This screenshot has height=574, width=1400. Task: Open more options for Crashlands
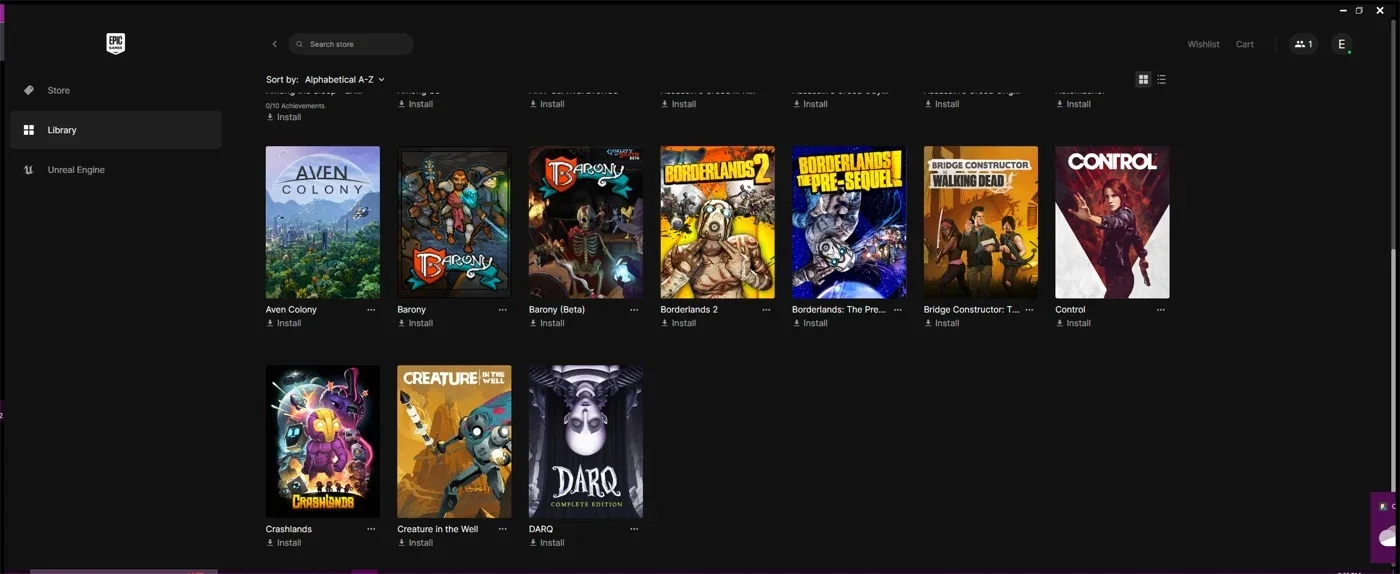pyautogui.click(x=371, y=529)
